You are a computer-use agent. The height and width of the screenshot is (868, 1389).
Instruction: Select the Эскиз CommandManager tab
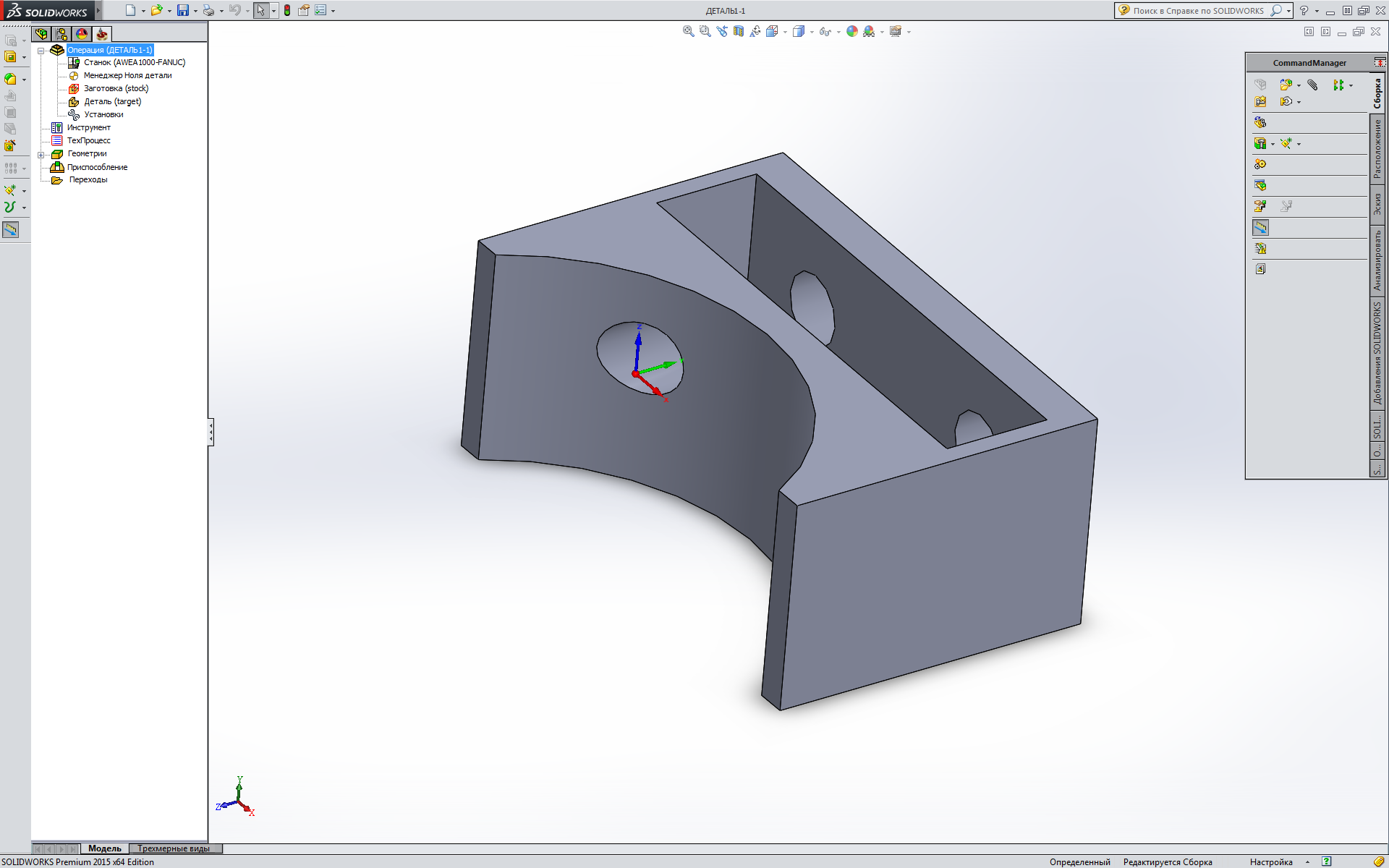click(x=1377, y=205)
